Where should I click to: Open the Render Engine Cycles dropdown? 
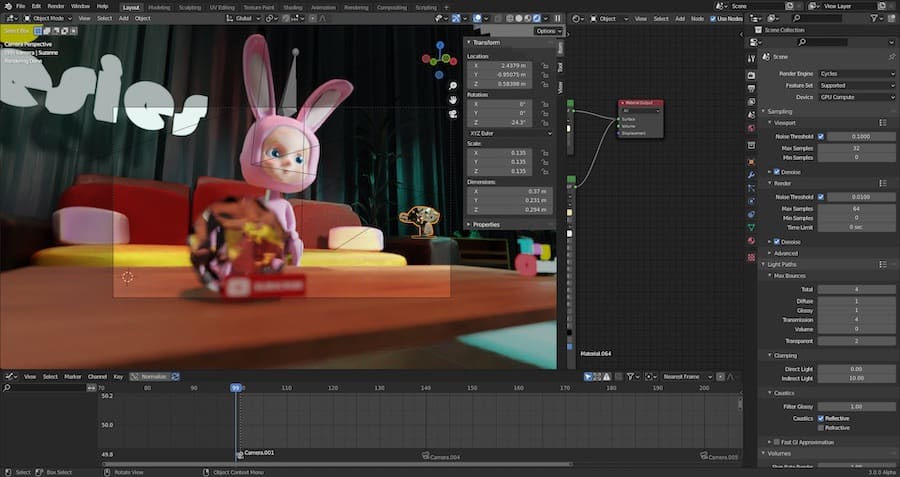tap(857, 73)
